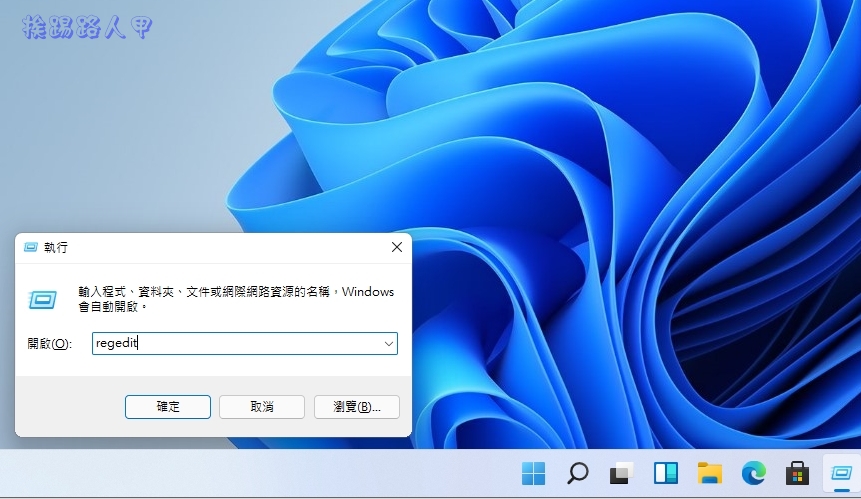861x499 pixels.
Task: Select the Run app taskbar icon
Action: tap(841, 473)
